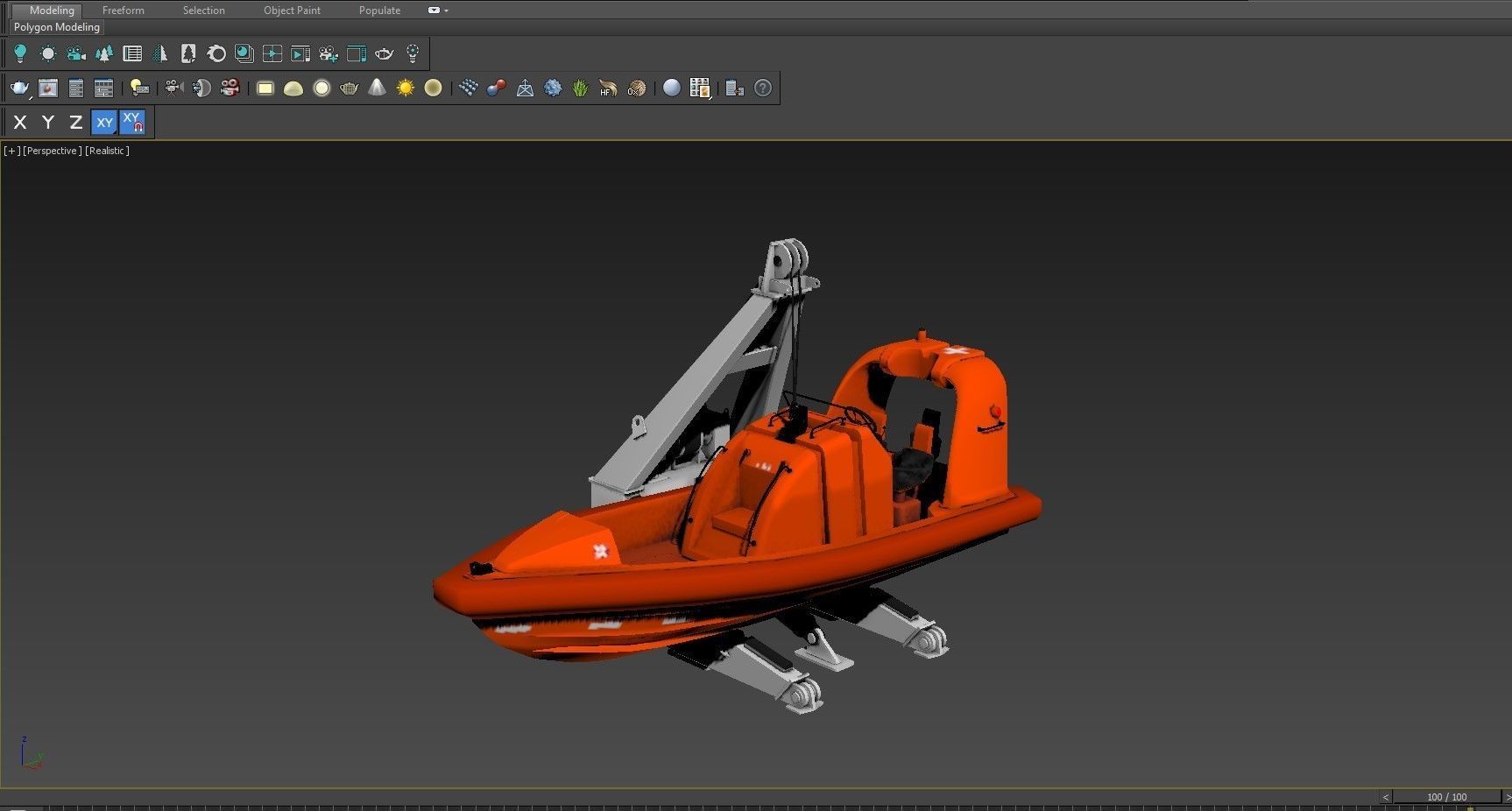Create a mesh light with teapot icon
Image resolution: width=1512 pixels, height=811 pixels.
(350, 88)
